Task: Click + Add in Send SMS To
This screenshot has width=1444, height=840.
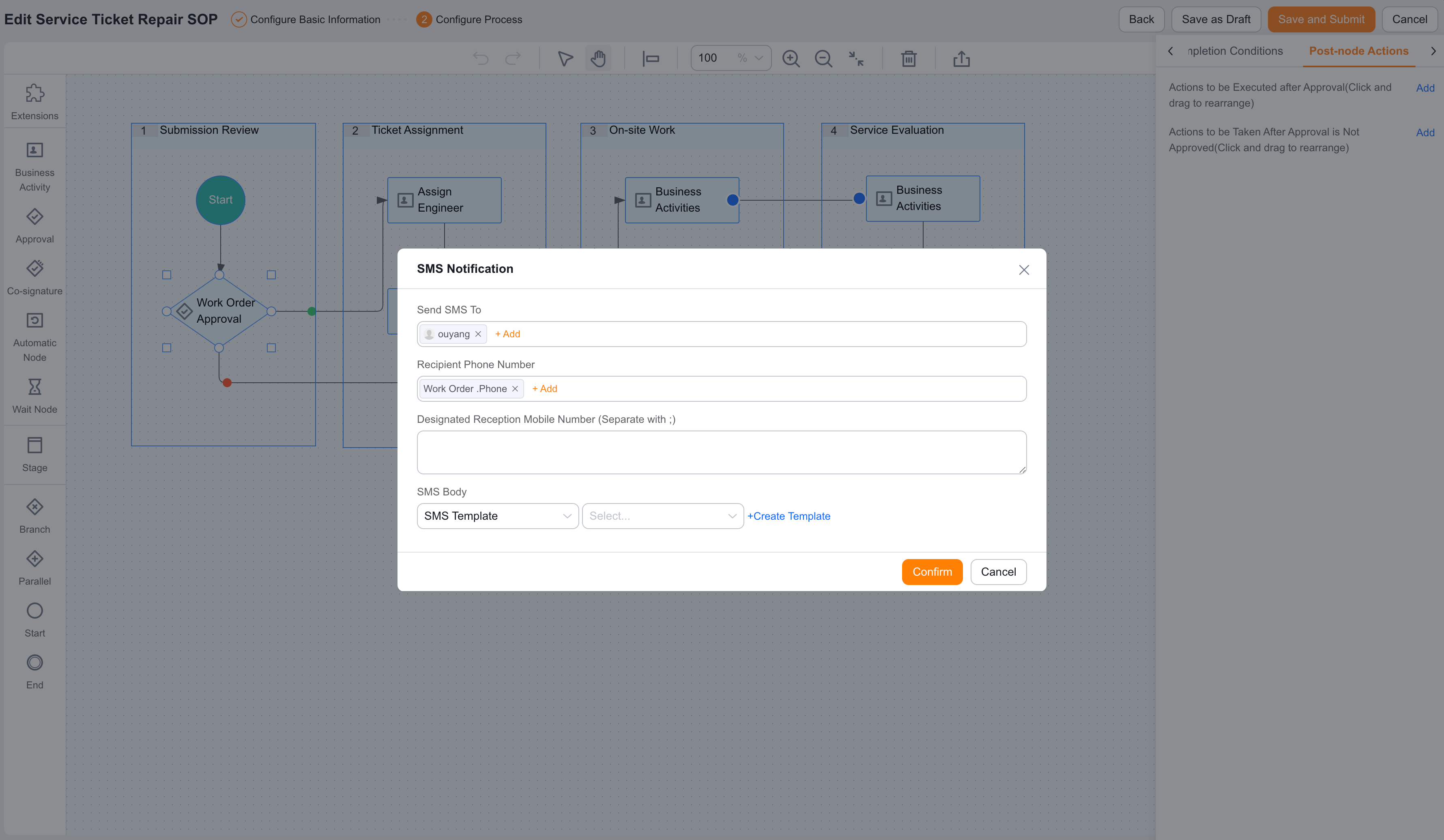Action: (507, 334)
